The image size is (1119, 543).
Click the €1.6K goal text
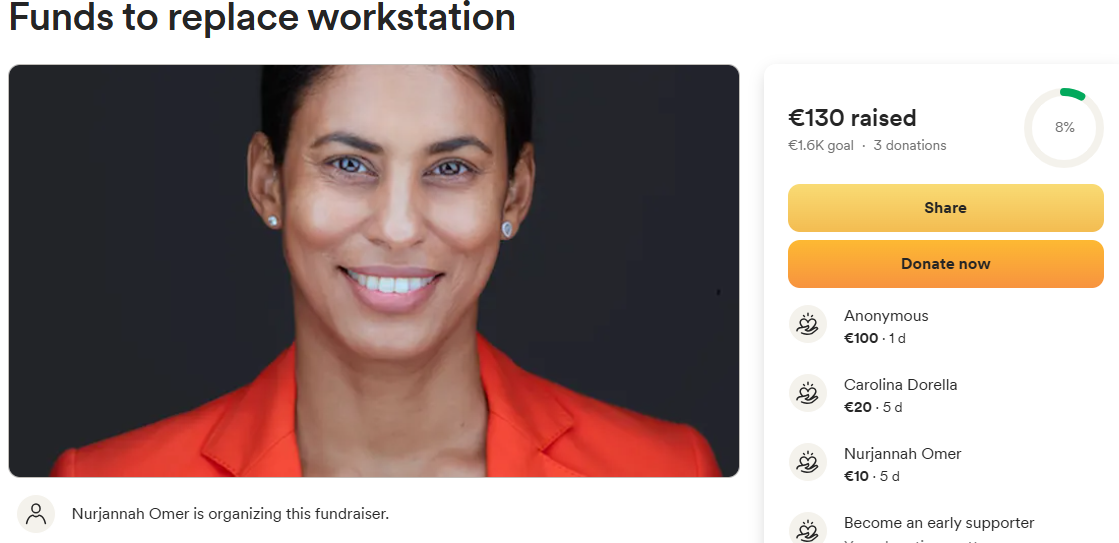[820, 146]
